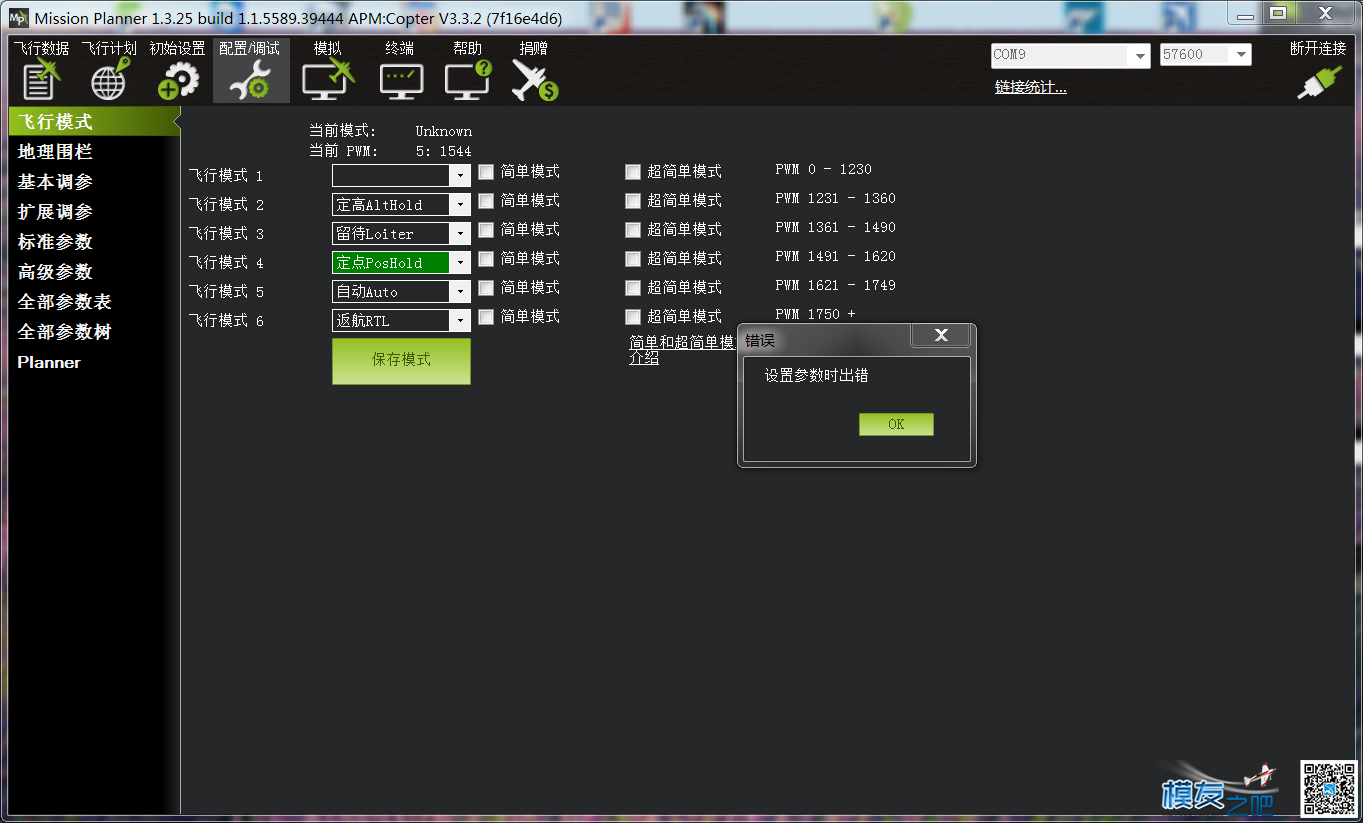This screenshot has height=823, width=1363.
Task: Click the 飞行模式 6 row label
Action: click(x=226, y=321)
